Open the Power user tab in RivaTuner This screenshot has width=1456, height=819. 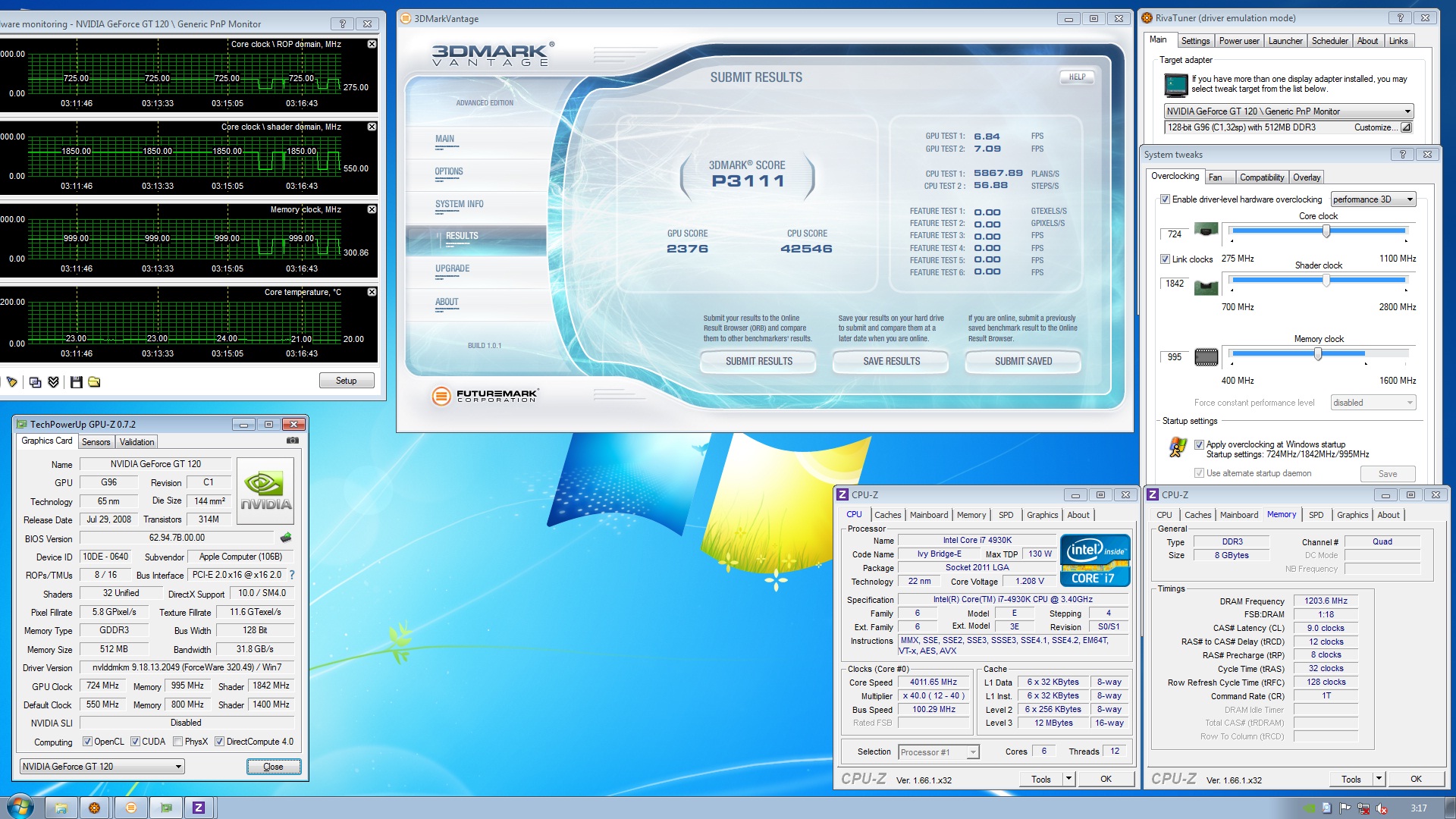click(1239, 41)
